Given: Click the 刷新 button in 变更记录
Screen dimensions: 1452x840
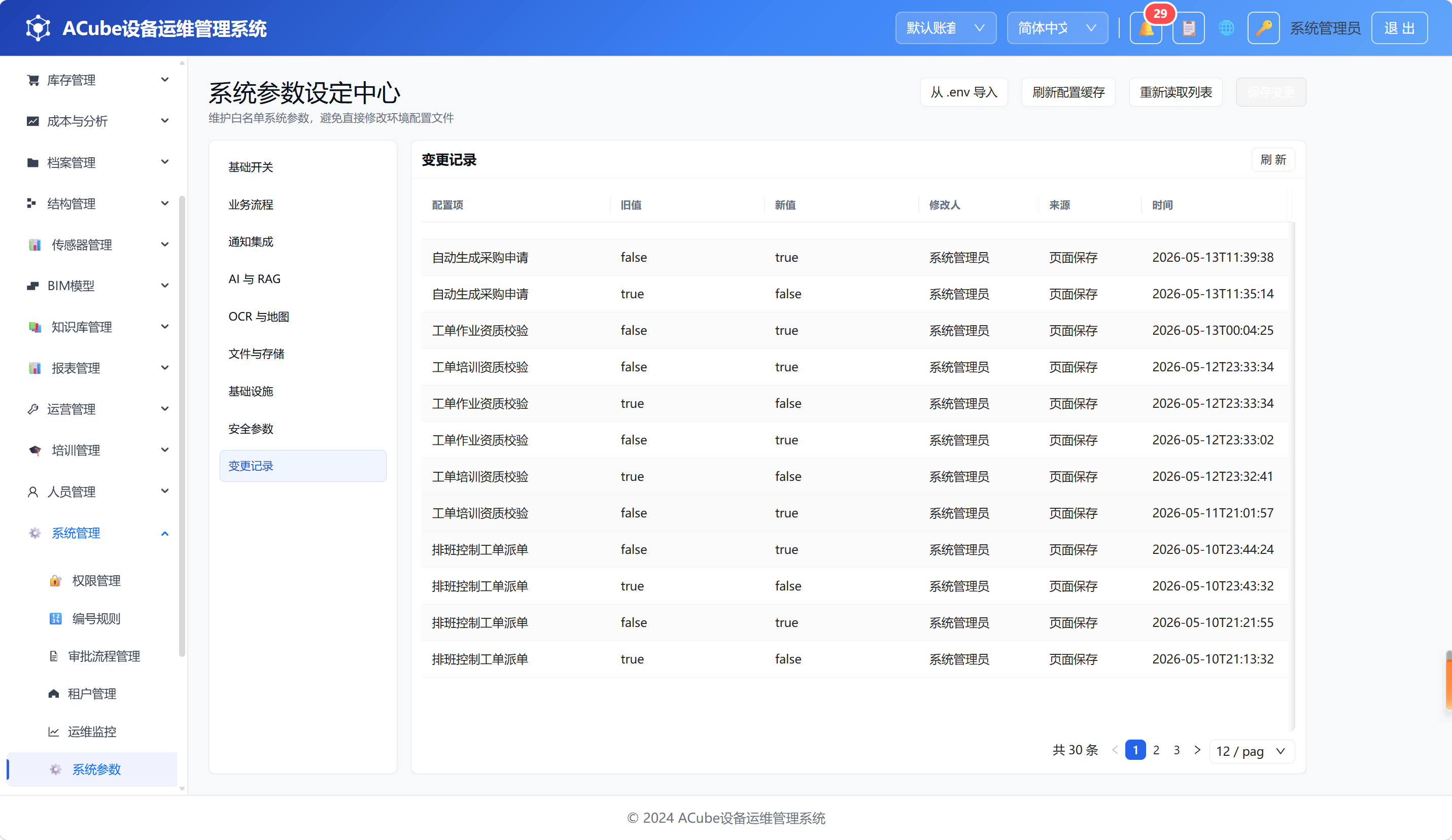Looking at the screenshot, I should (1273, 160).
